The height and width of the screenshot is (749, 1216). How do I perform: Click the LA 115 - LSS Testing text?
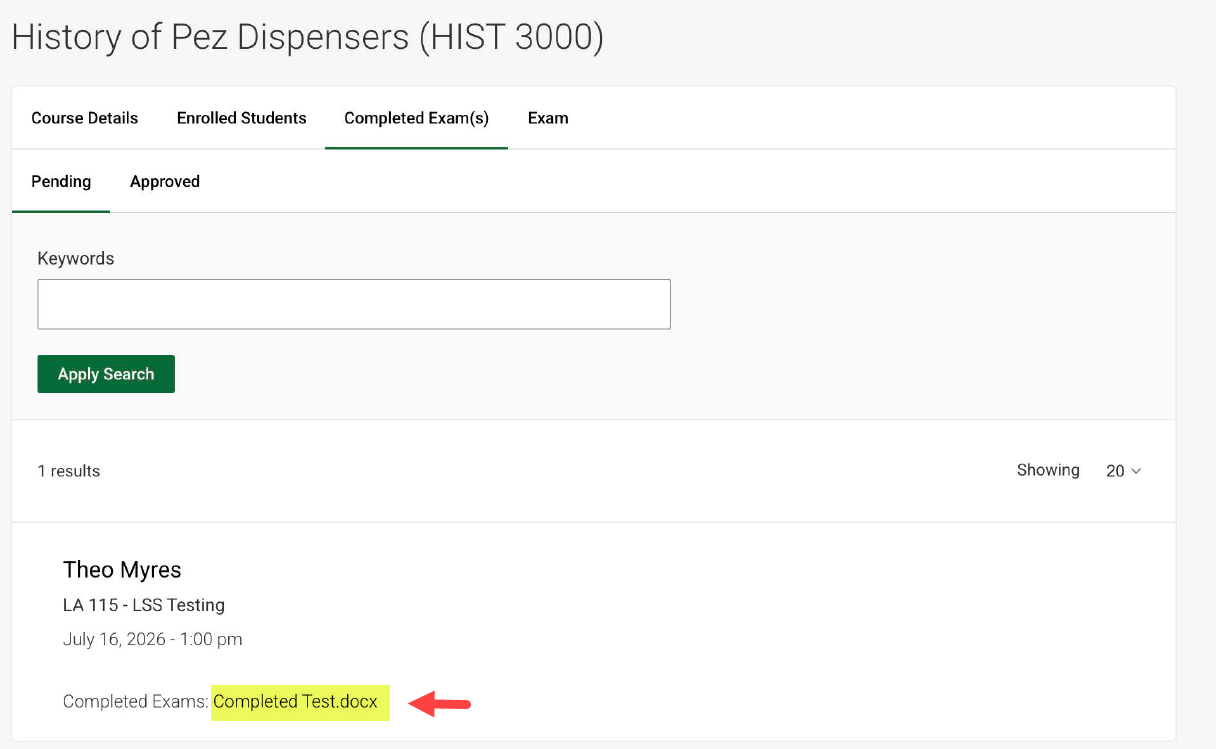coord(144,605)
